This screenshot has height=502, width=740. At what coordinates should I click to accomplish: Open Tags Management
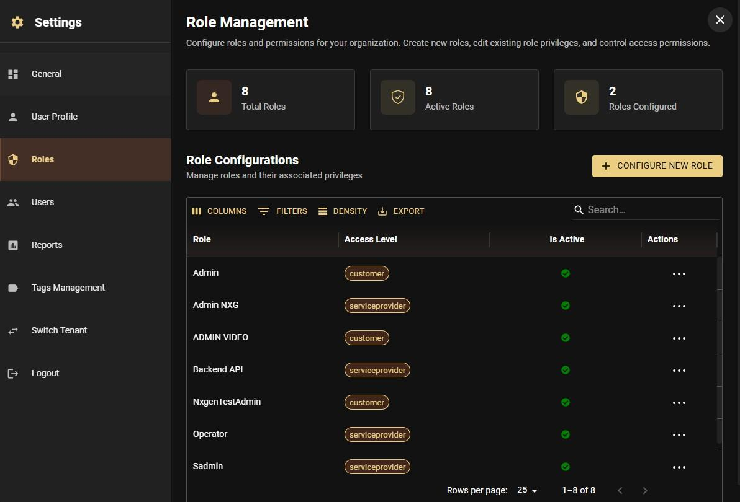tap(85, 287)
